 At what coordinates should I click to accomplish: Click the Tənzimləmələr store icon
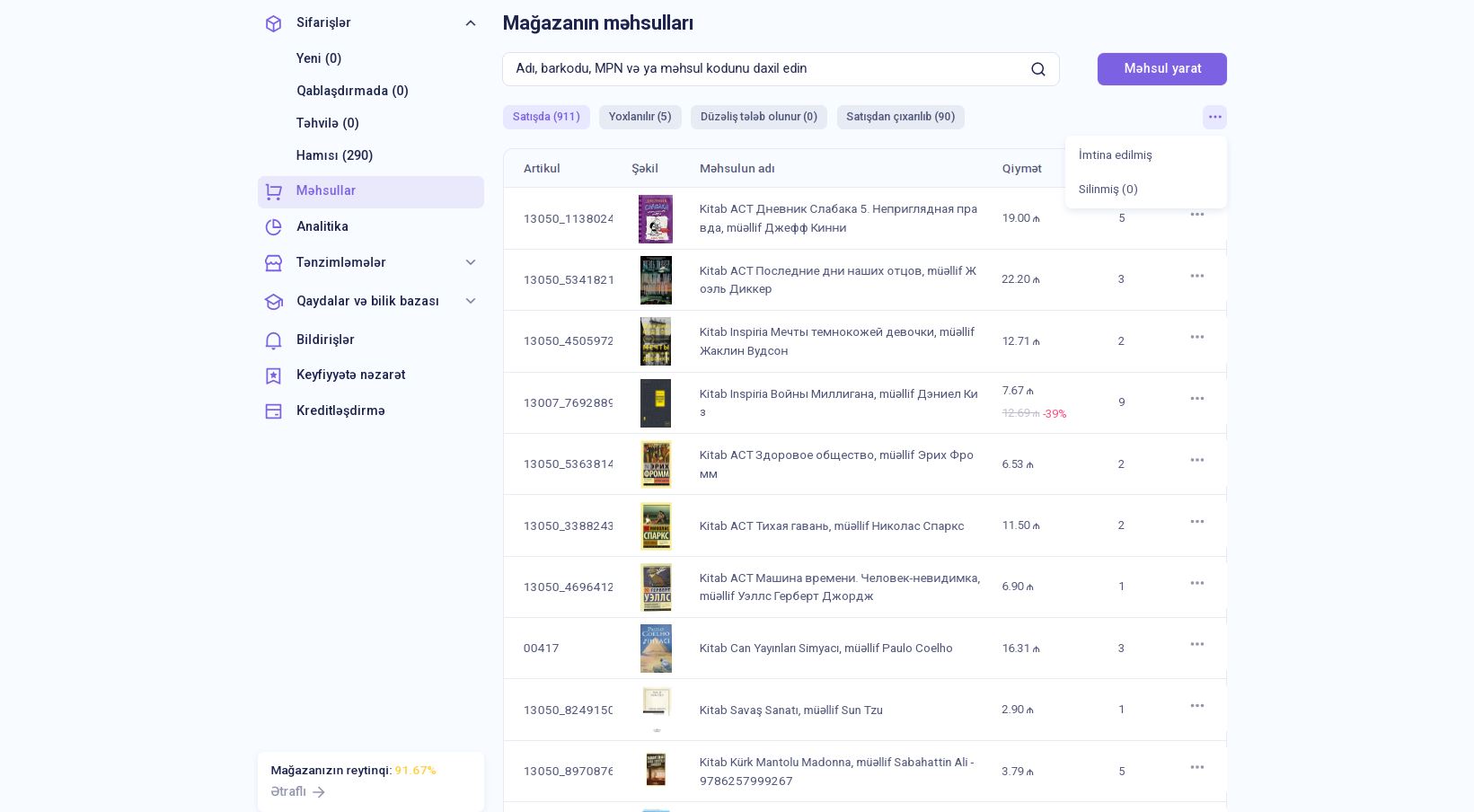[x=274, y=263]
